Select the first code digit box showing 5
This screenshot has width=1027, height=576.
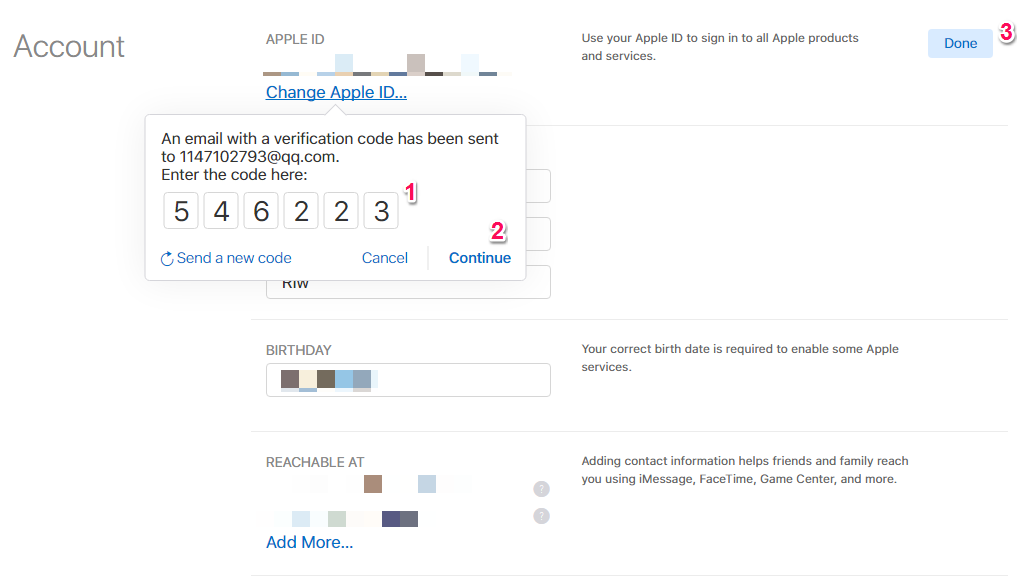(x=181, y=211)
